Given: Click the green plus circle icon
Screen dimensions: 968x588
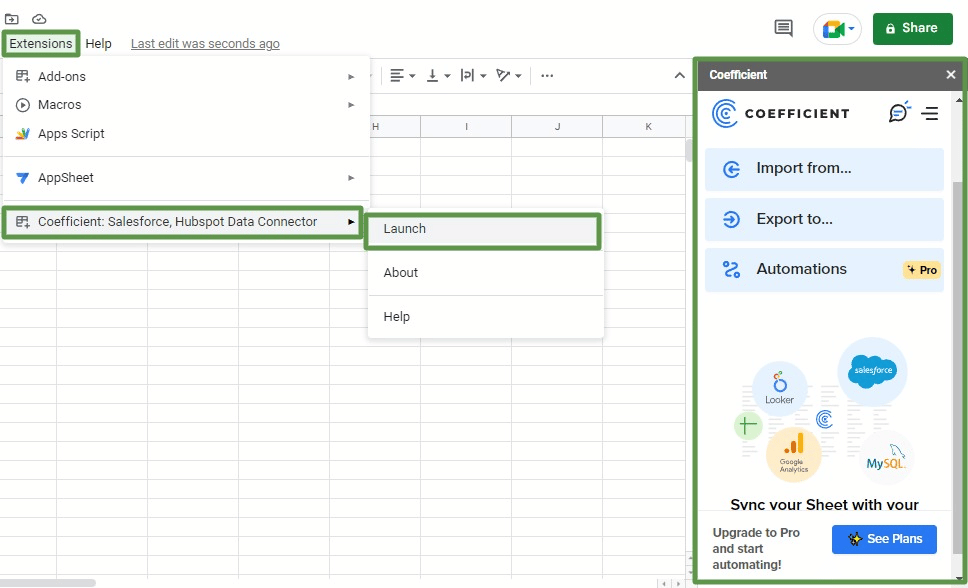Looking at the screenshot, I should (748, 426).
